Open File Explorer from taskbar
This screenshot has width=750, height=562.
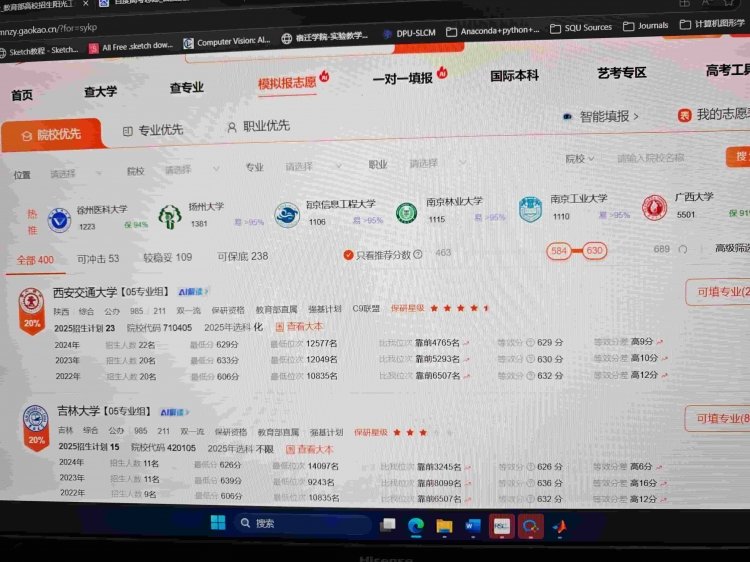[444, 526]
